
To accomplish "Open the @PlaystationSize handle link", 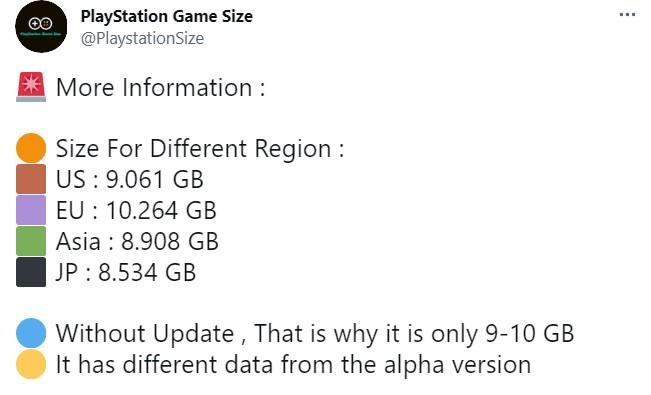I will click(x=142, y=39).
